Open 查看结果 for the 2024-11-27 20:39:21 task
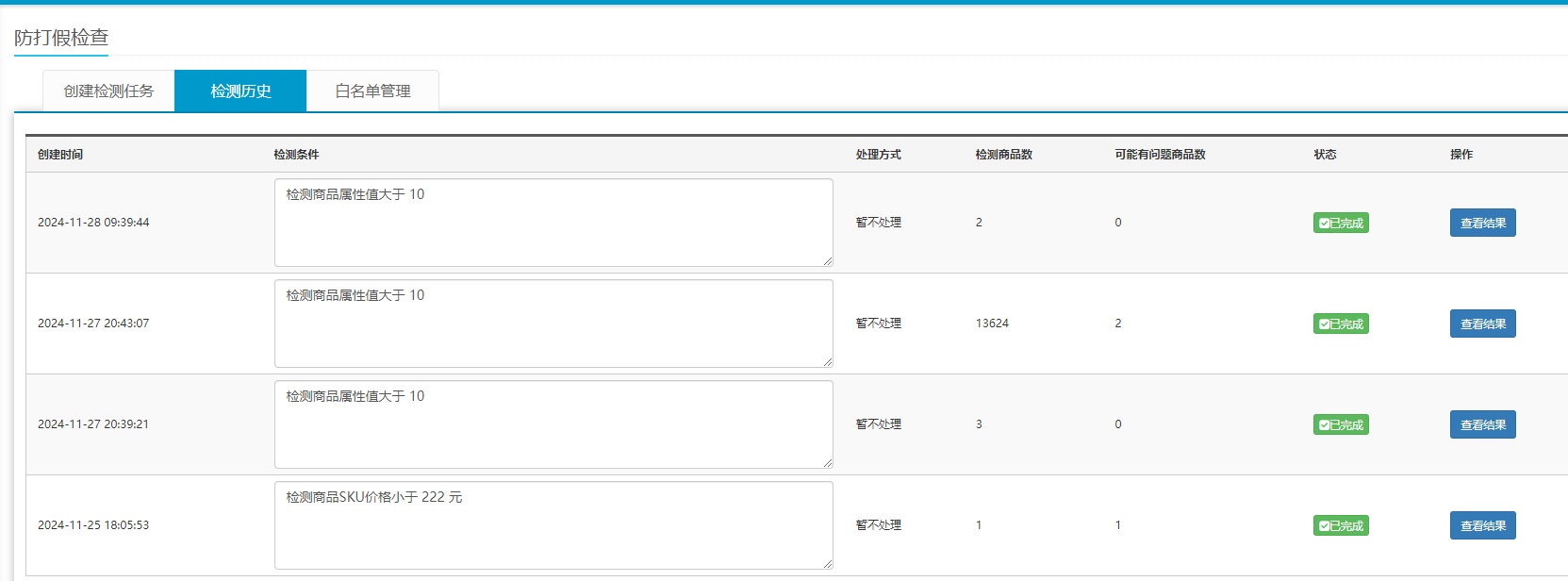The height and width of the screenshot is (581, 1568). (1482, 424)
